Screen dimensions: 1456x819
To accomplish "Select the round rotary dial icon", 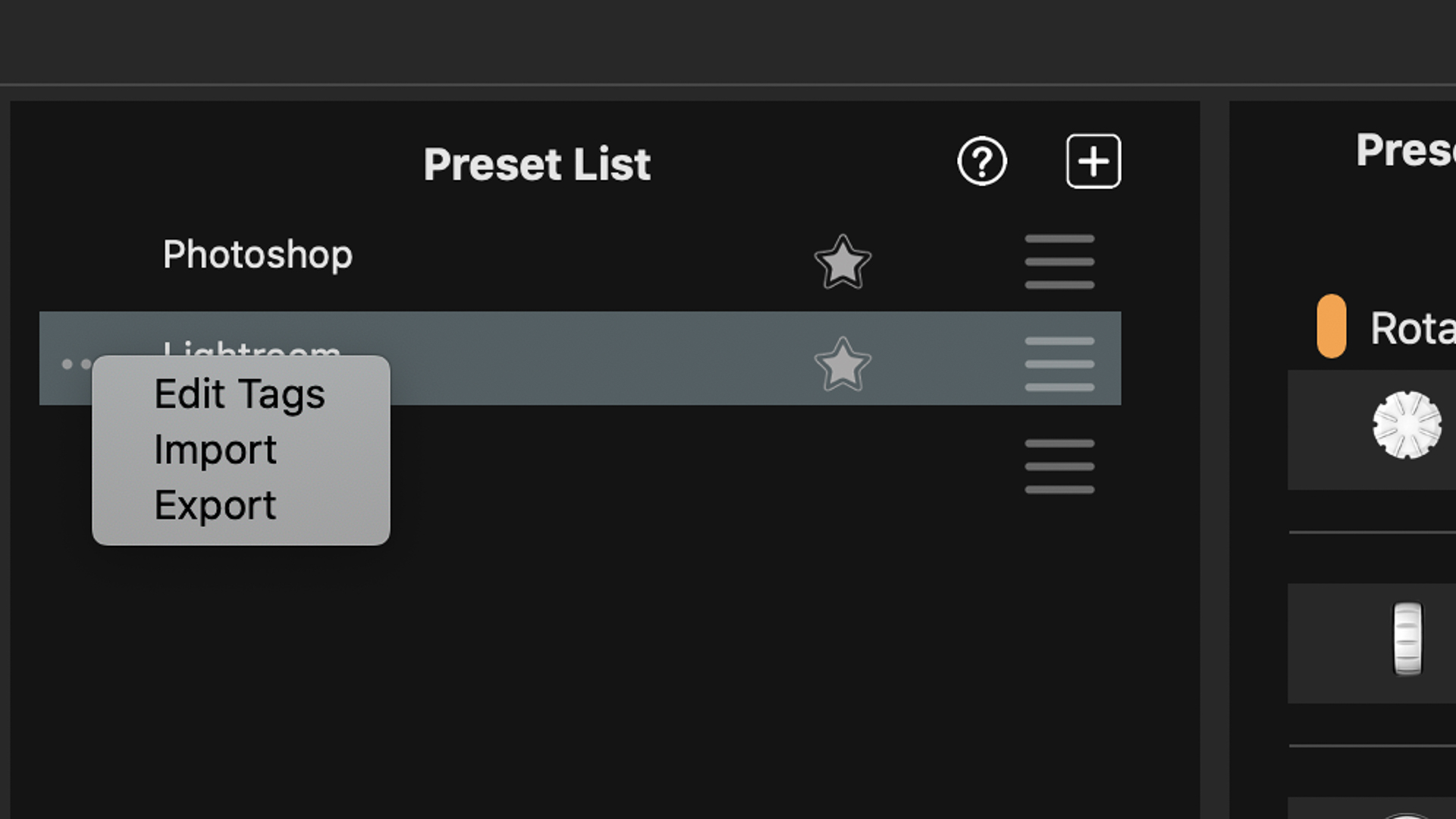I will 1407,425.
